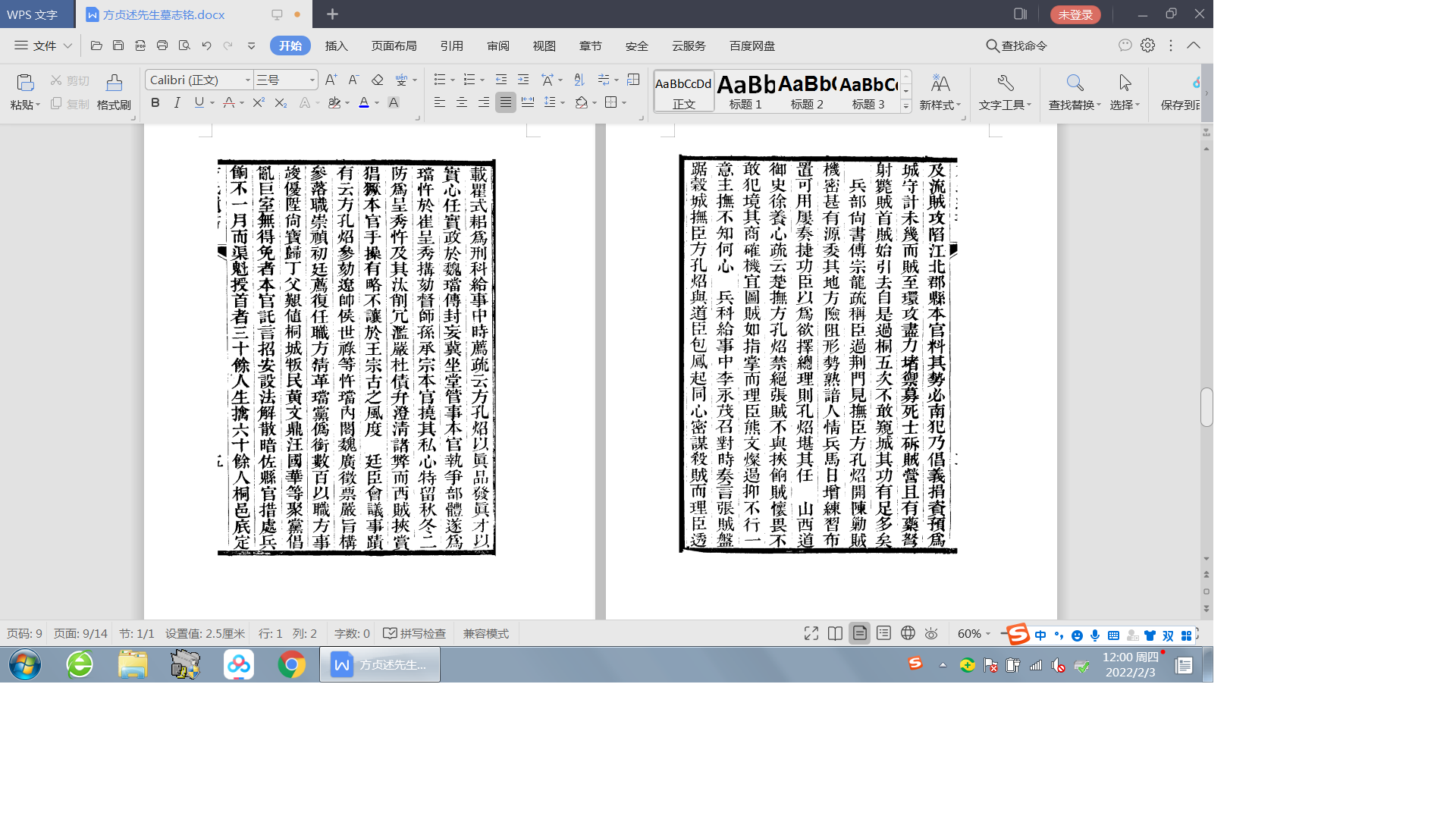1456x819 pixels.
Task: Open the font size 三号 dropdown
Action: [x=312, y=80]
